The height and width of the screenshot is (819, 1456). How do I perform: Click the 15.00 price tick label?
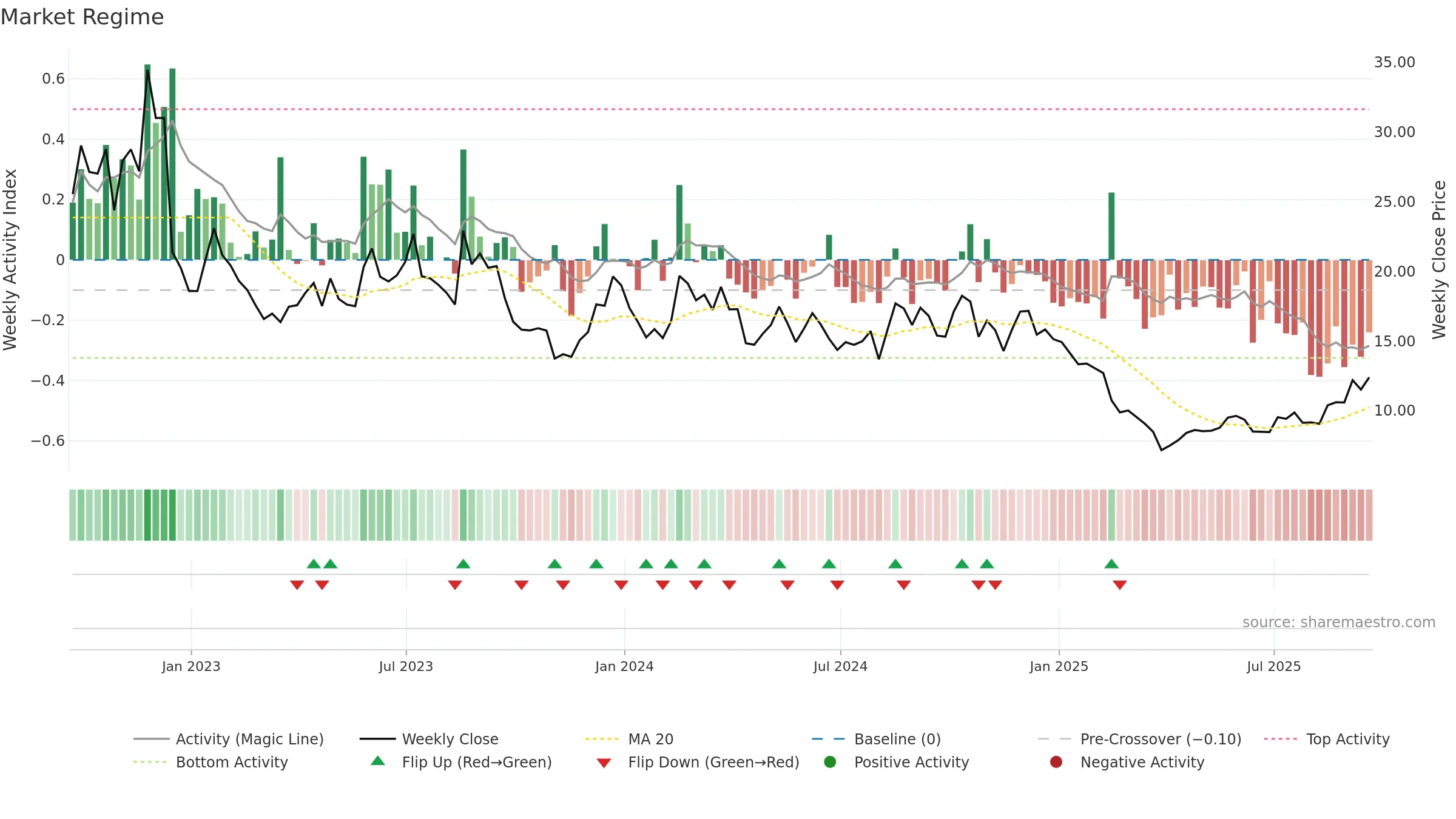point(1394,341)
